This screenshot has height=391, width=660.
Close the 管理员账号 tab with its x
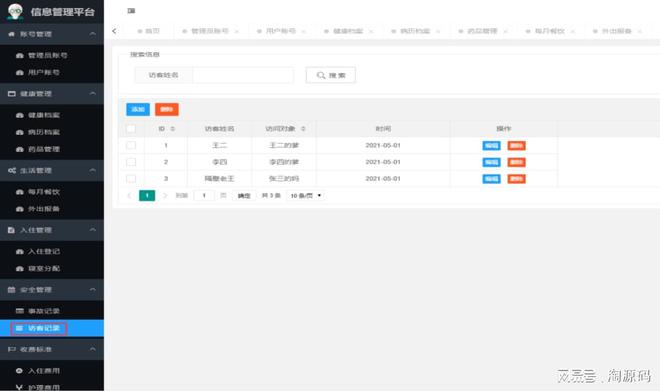pyautogui.click(x=237, y=32)
